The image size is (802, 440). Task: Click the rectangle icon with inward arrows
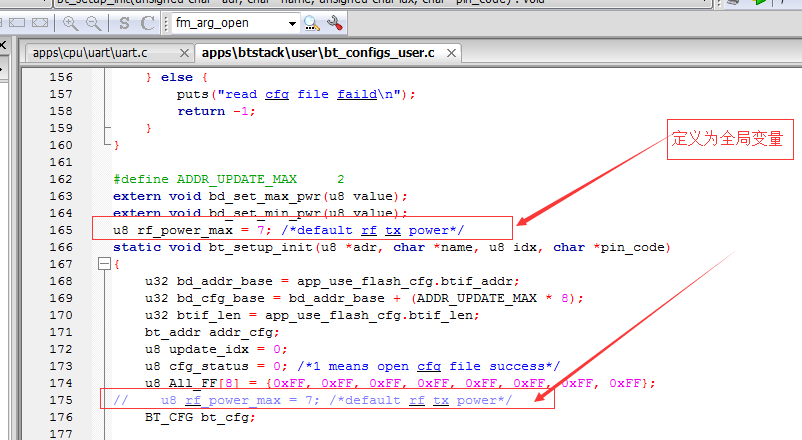40,23
